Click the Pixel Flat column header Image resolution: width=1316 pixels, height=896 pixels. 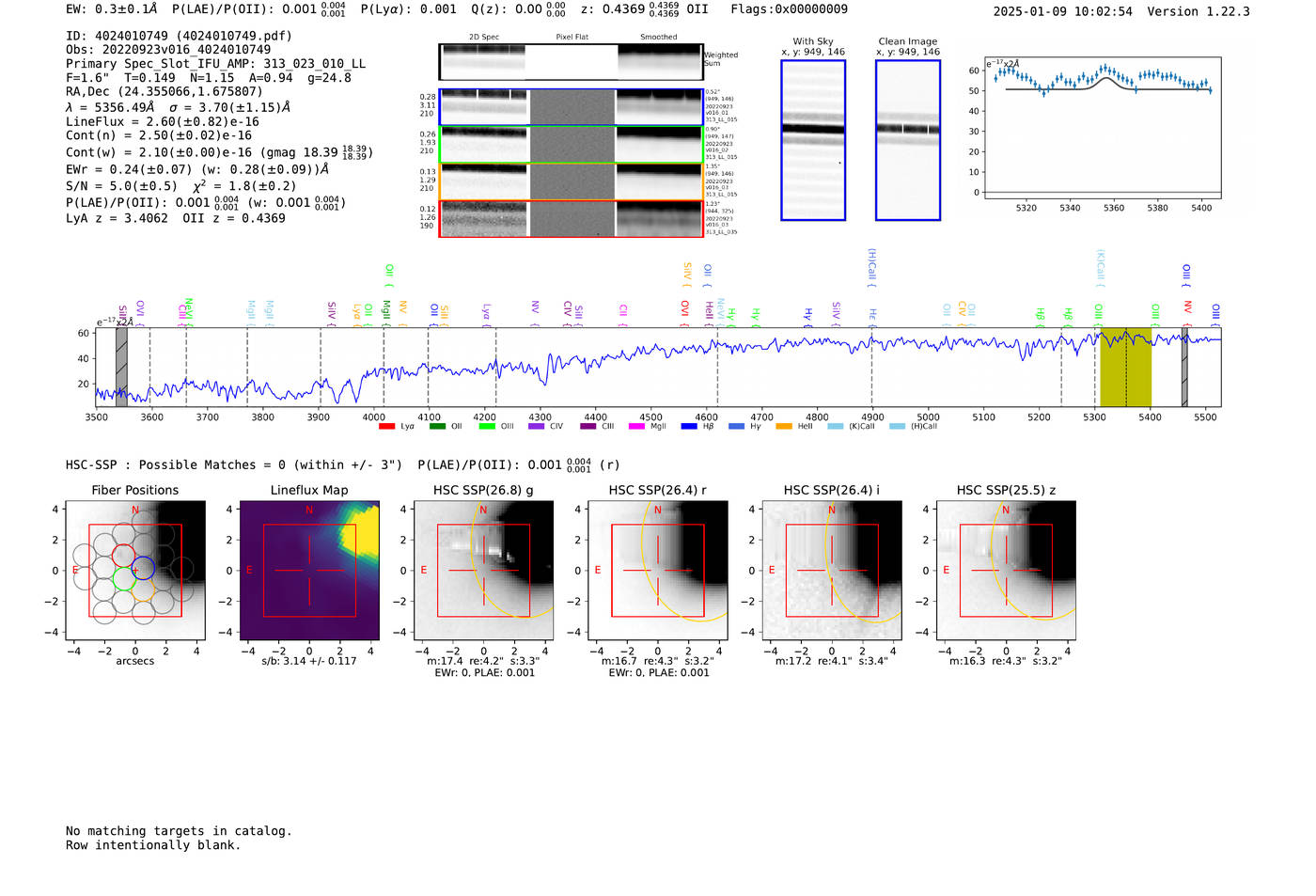coord(572,37)
